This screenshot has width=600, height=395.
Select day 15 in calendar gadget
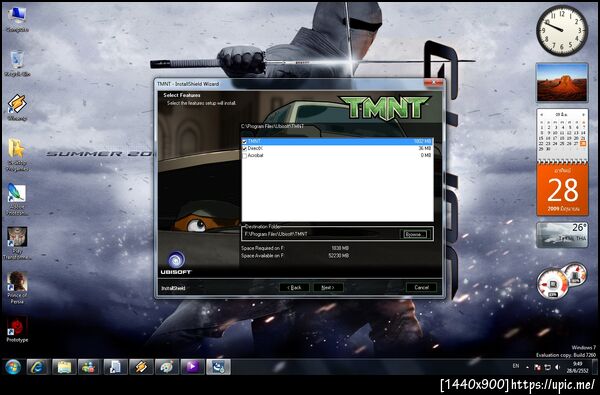pos(541,138)
